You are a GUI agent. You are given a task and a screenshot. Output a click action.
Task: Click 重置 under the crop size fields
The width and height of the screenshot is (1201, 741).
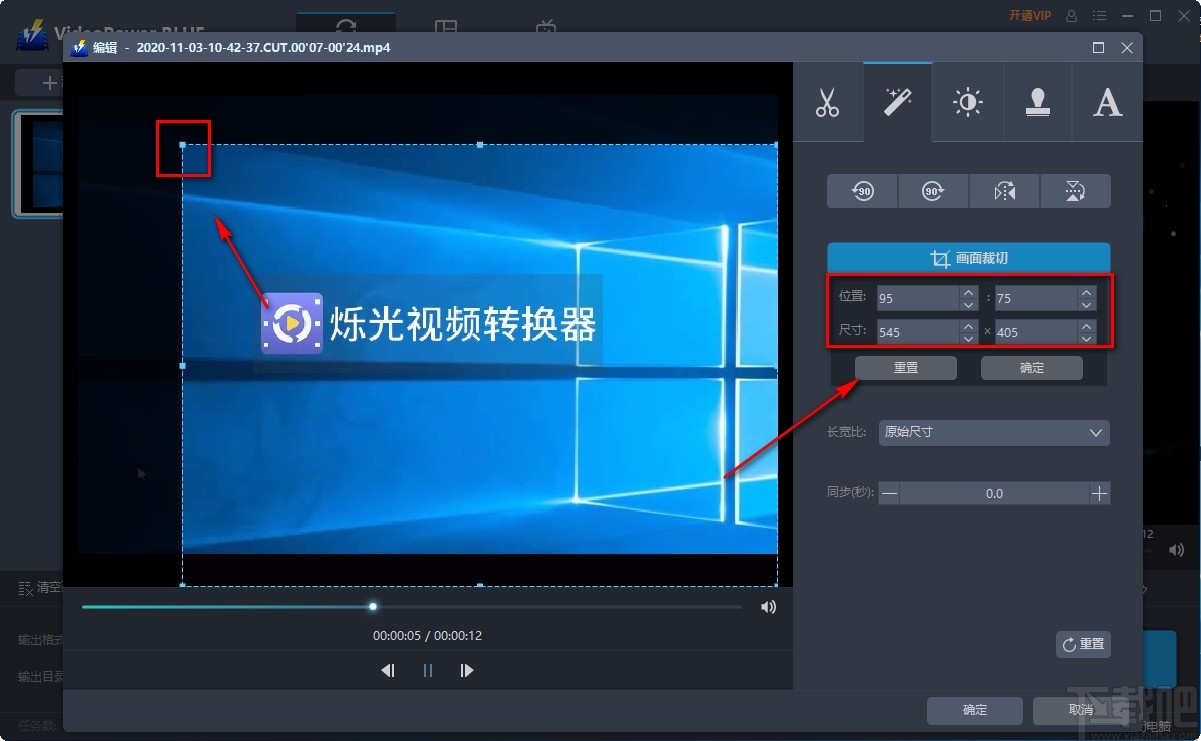pyautogui.click(x=906, y=368)
